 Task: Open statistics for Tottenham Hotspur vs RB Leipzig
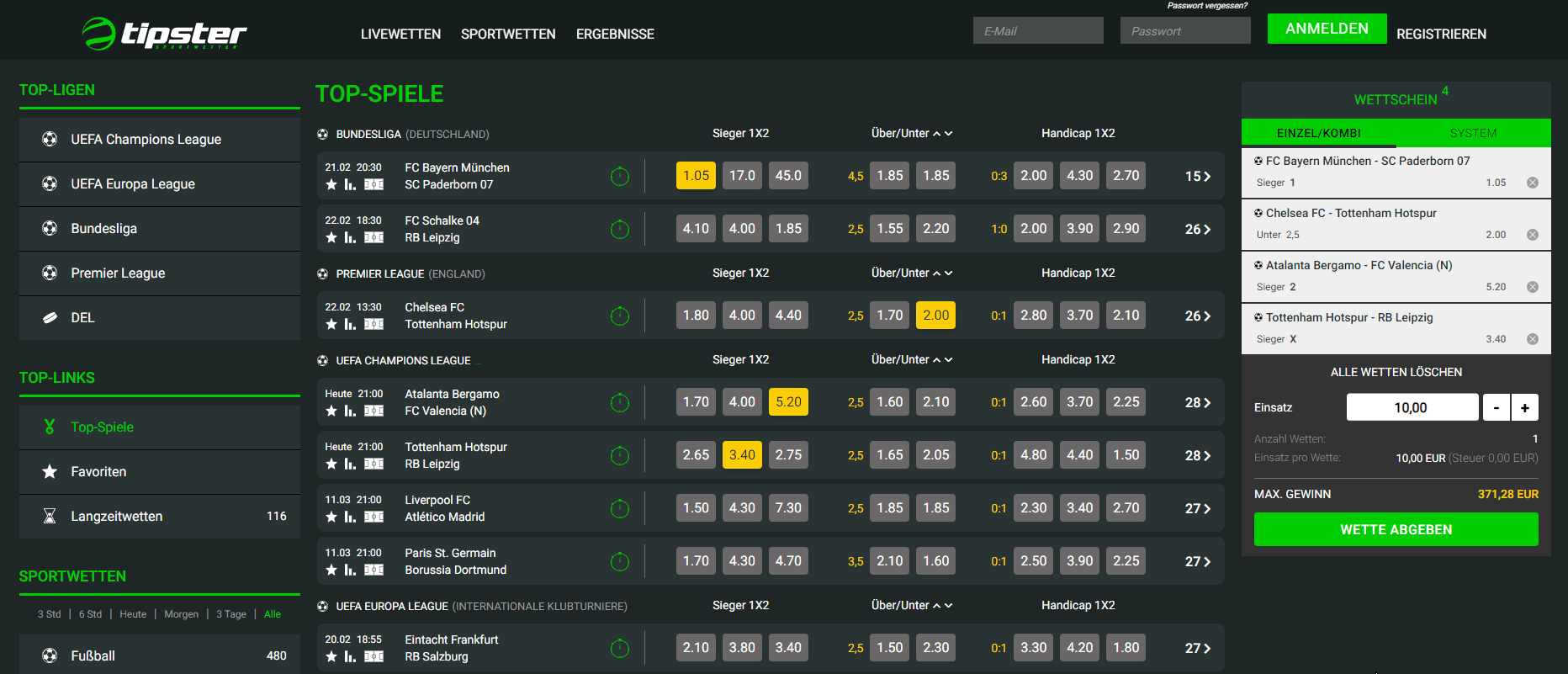point(350,464)
